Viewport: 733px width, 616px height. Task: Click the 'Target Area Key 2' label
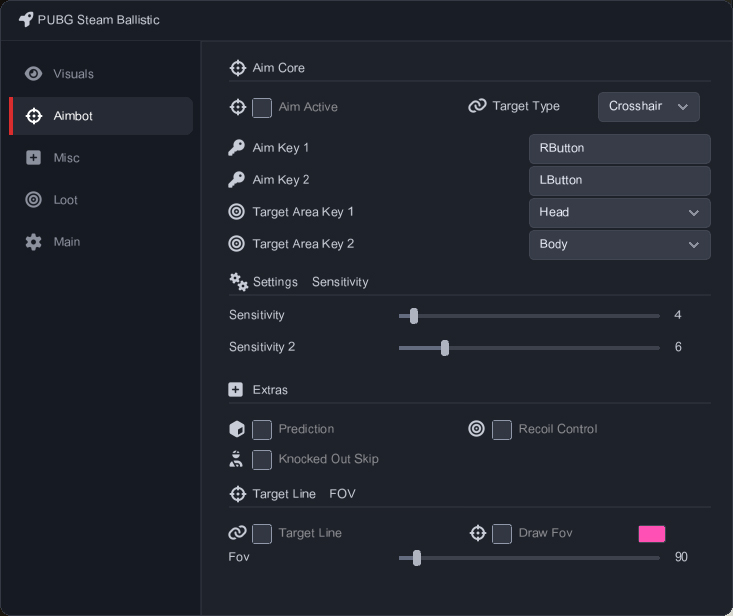(x=303, y=244)
